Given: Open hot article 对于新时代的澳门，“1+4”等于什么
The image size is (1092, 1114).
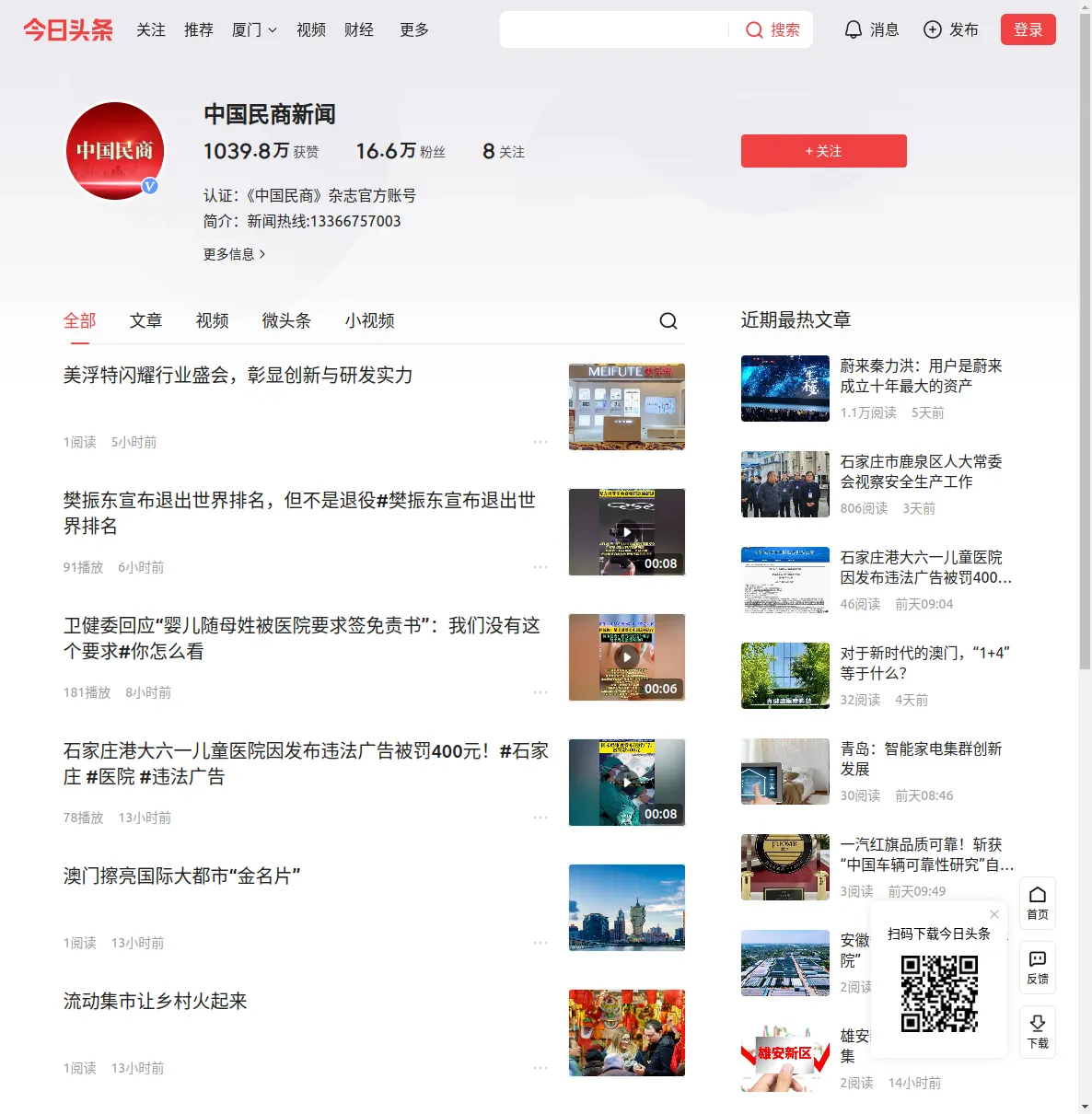Looking at the screenshot, I should point(925,663).
